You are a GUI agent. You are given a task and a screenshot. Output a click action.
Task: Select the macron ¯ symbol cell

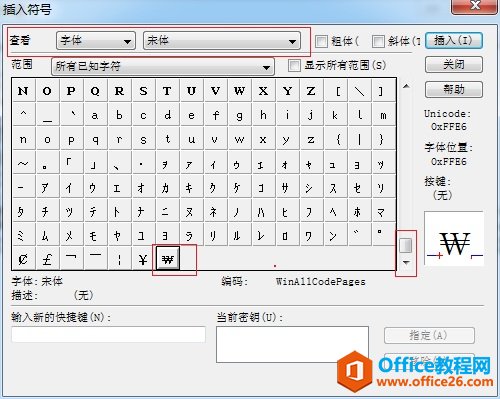click(x=96, y=259)
